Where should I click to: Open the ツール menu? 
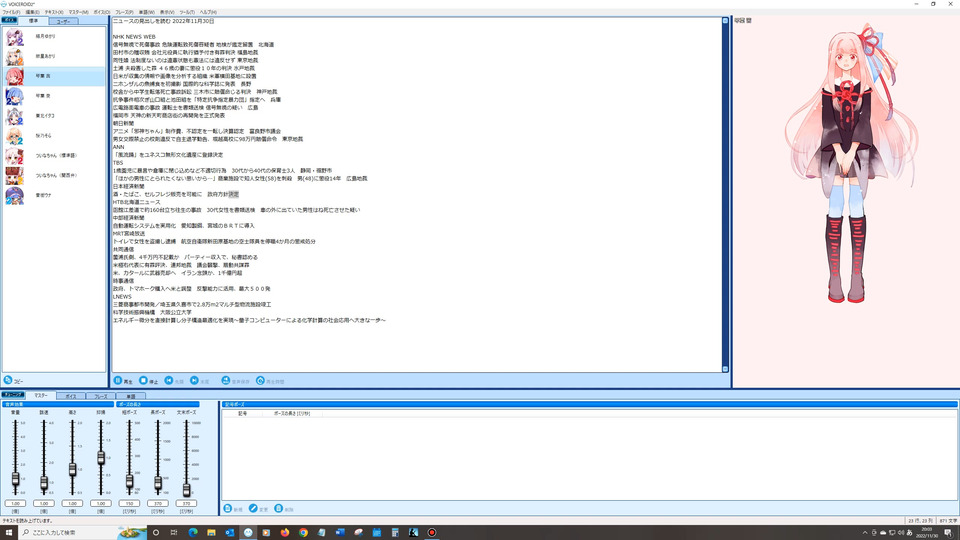pos(187,12)
